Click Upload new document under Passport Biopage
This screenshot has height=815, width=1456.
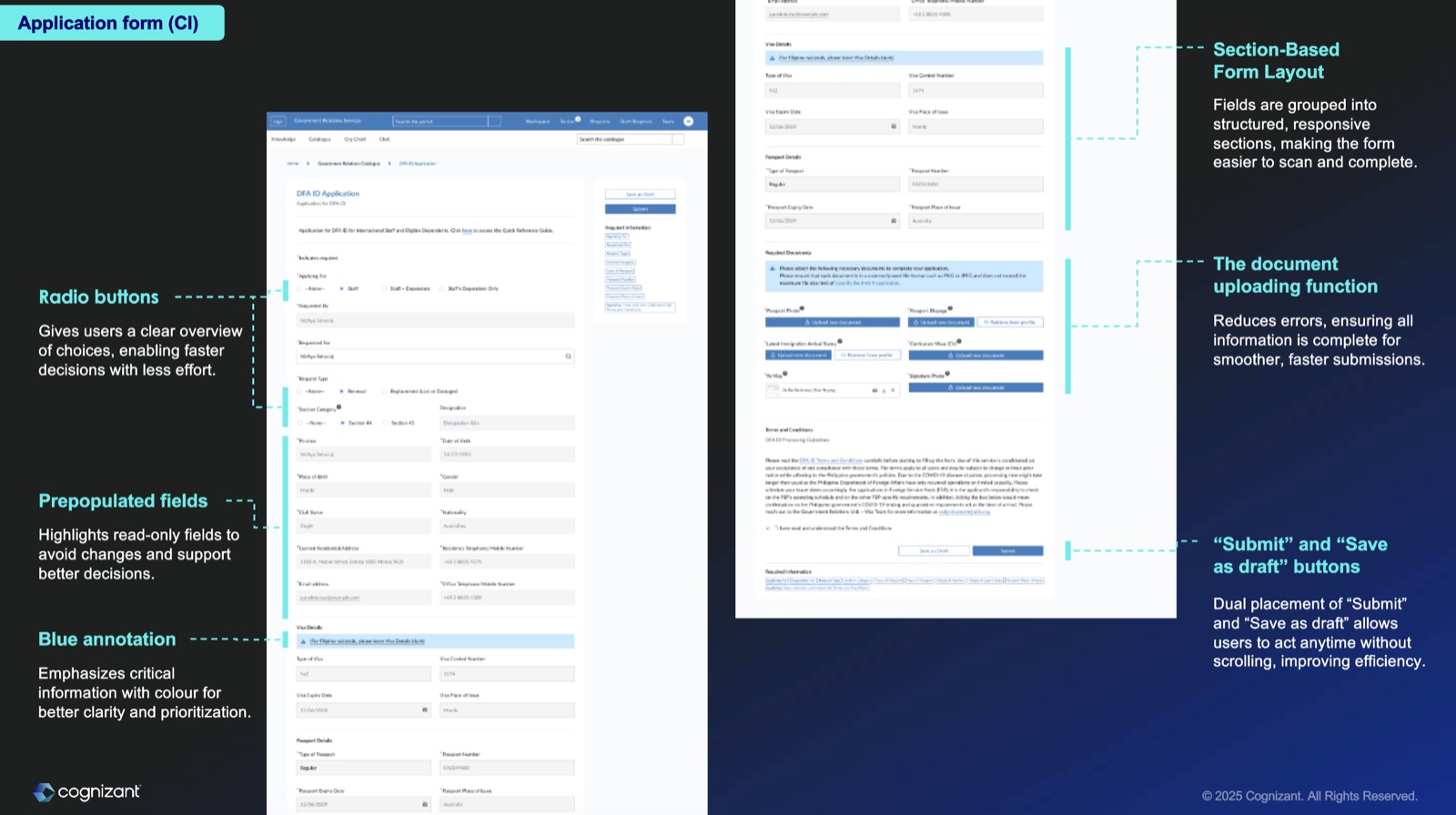click(x=941, y=322)
